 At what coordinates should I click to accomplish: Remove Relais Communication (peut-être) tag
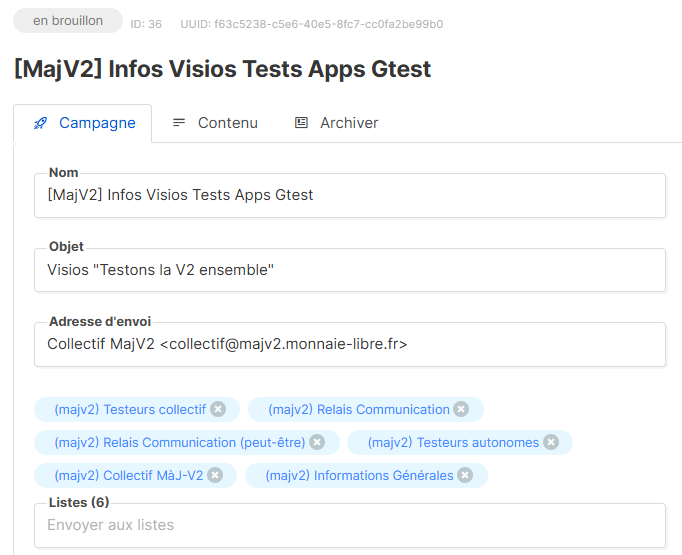coord(317,442)
